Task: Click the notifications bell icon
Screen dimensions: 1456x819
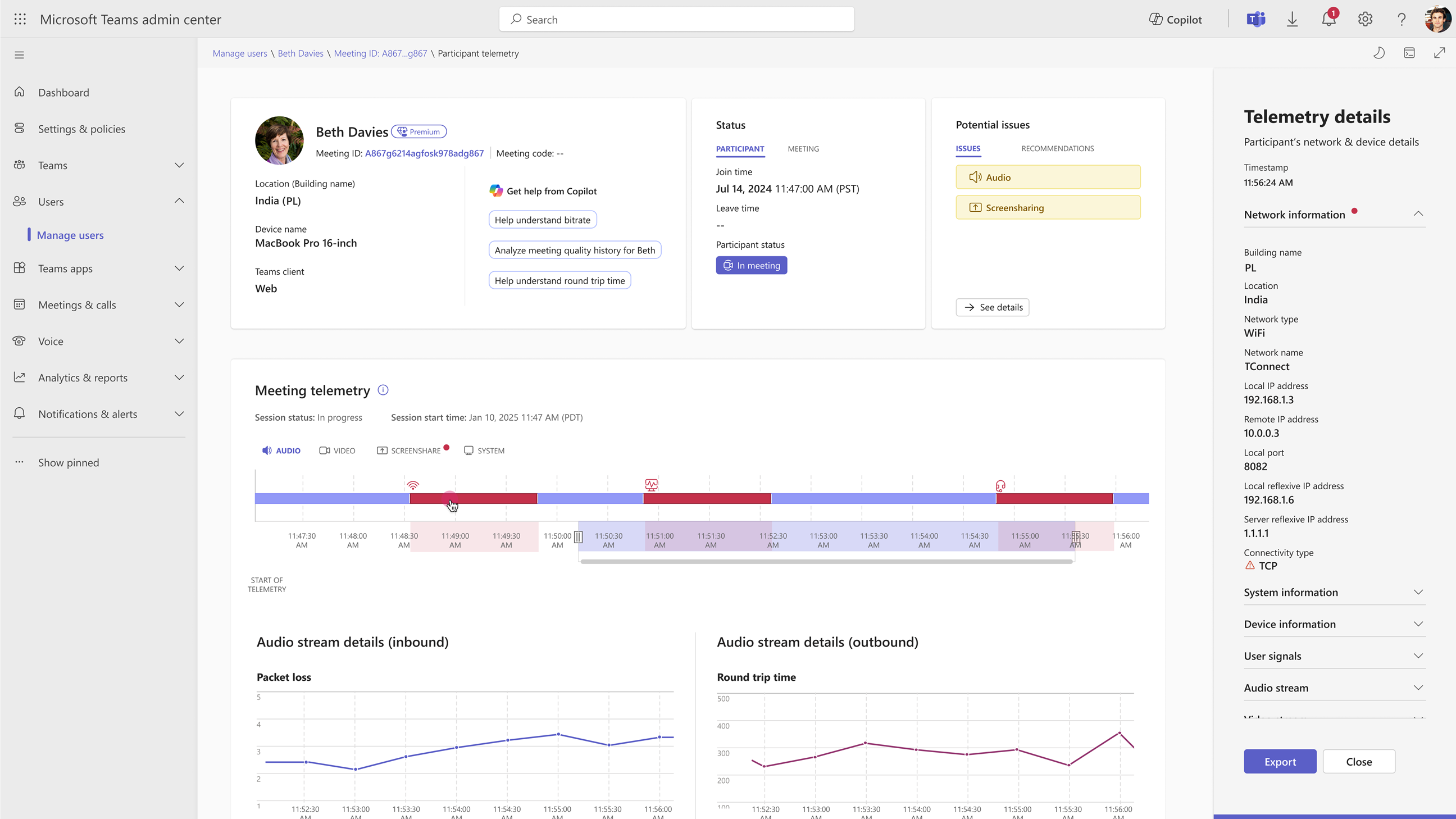Action: (1329, 19)
